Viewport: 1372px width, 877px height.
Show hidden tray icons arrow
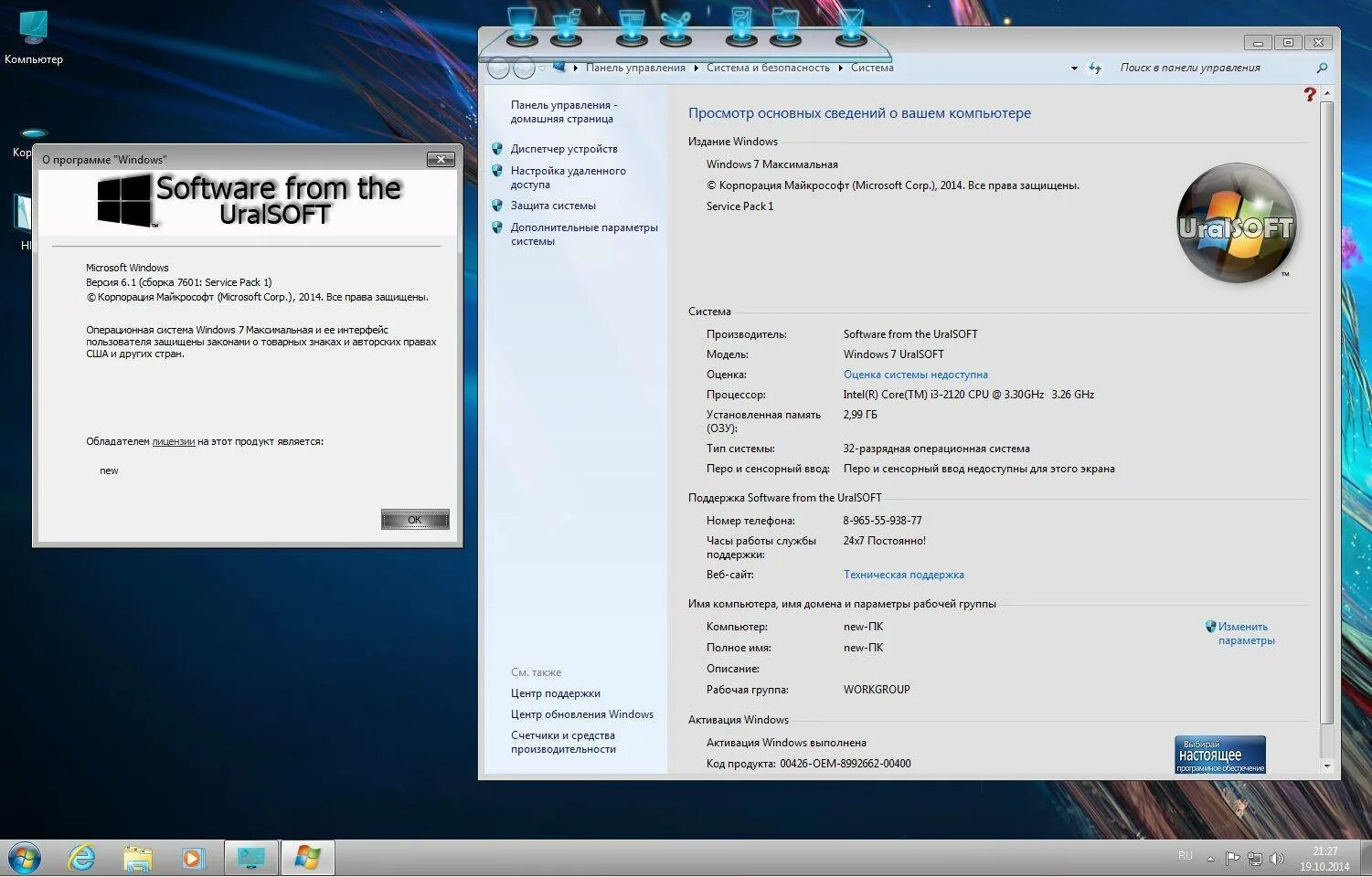pos(1210,859)
